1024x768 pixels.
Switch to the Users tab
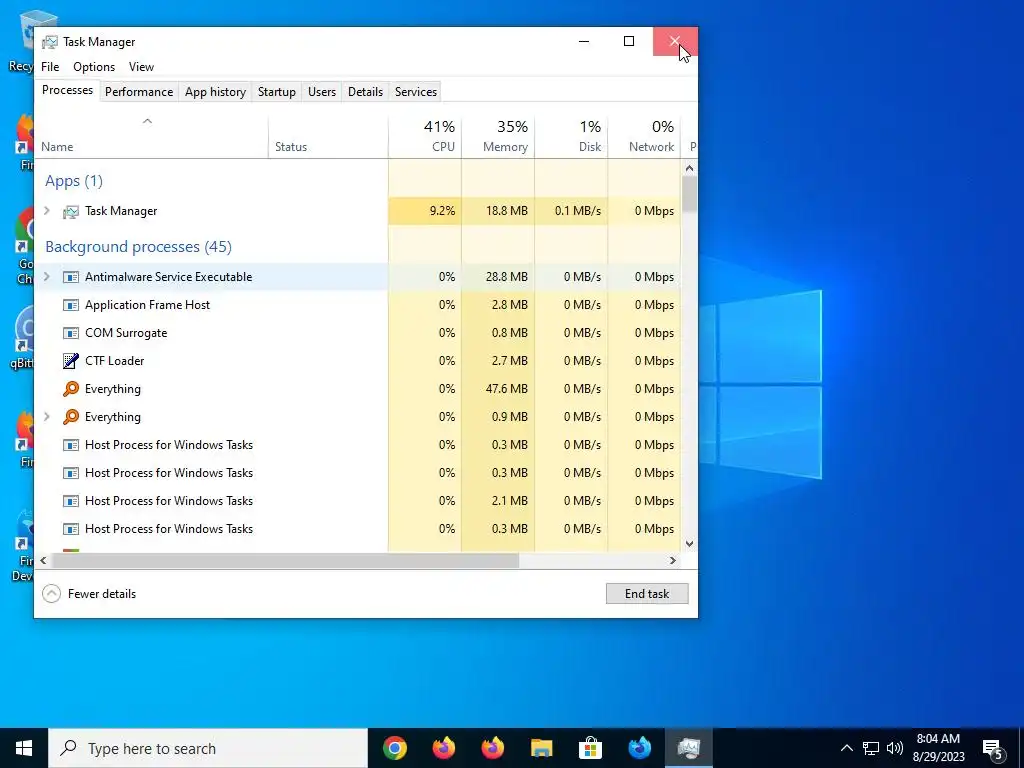[x=322, y=92]
